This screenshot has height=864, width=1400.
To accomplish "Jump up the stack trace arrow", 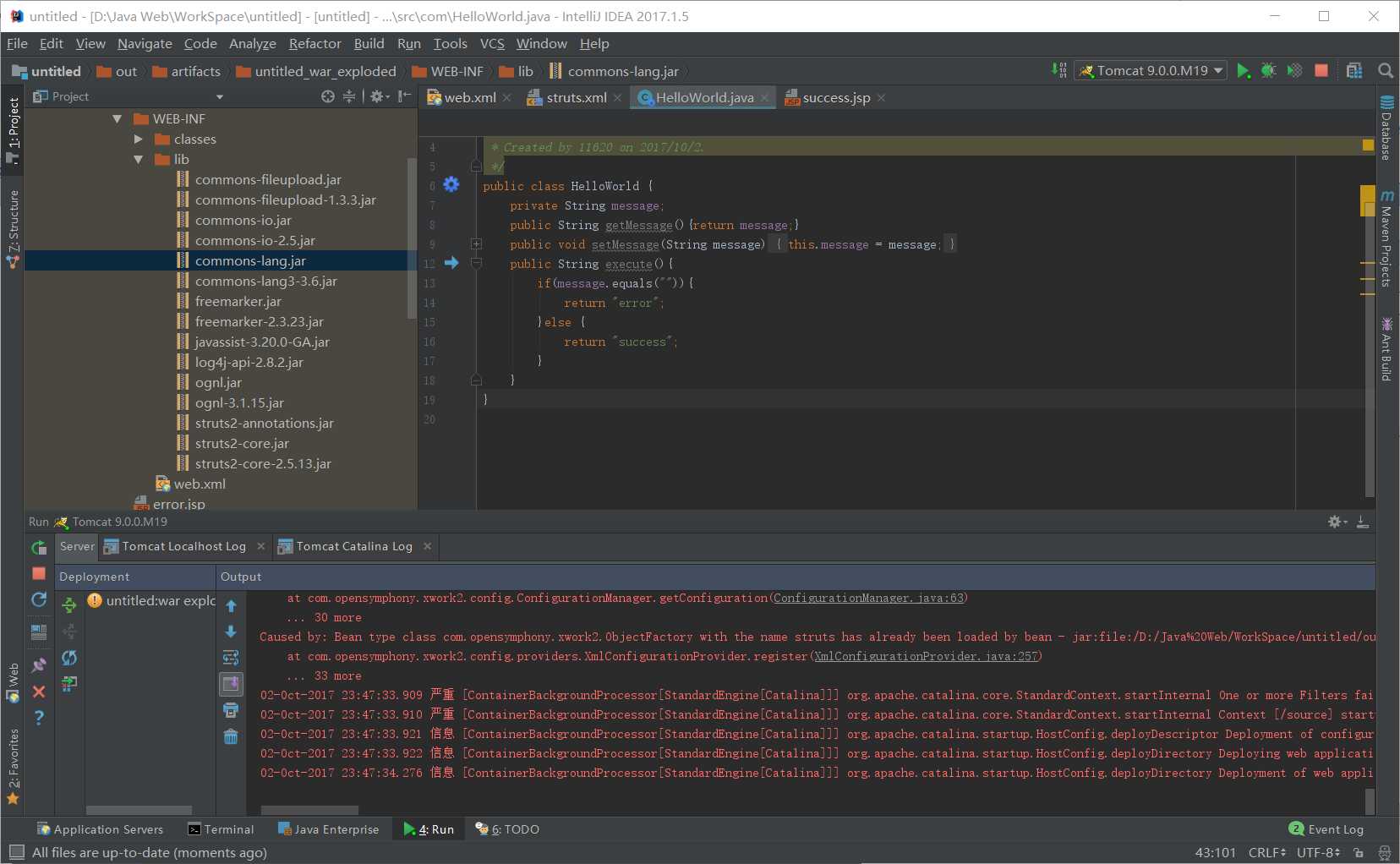I will [x=231, y=605].
